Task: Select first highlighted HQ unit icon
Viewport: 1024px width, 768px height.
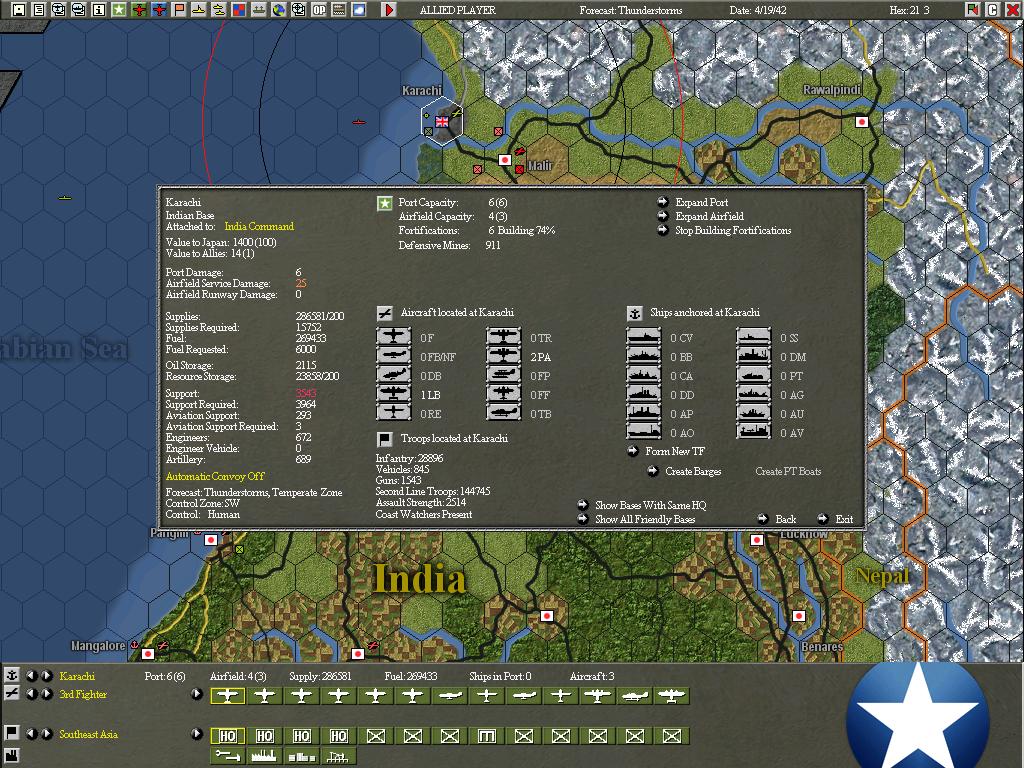Action: 227,736
